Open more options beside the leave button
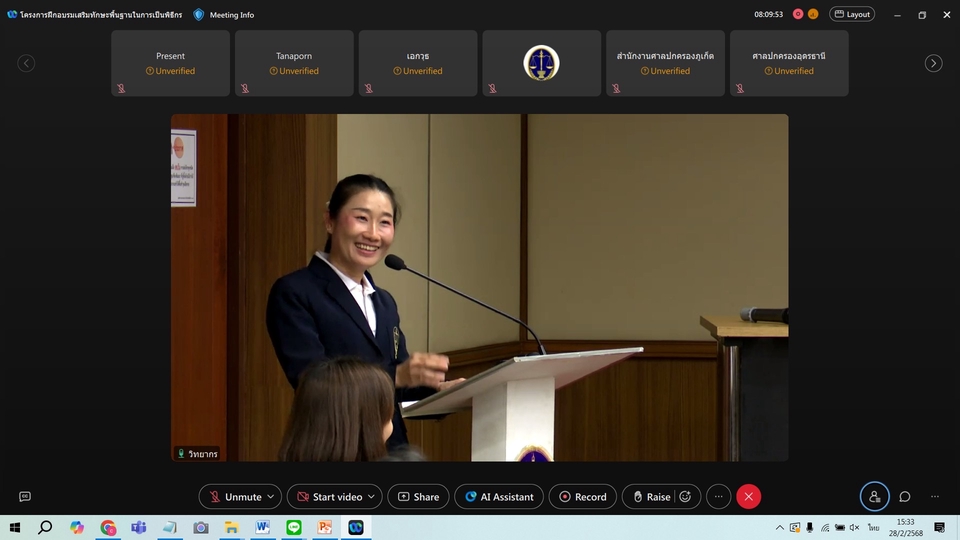The height and width of the screenshot is (540, 960). click(x=717, y=496)
